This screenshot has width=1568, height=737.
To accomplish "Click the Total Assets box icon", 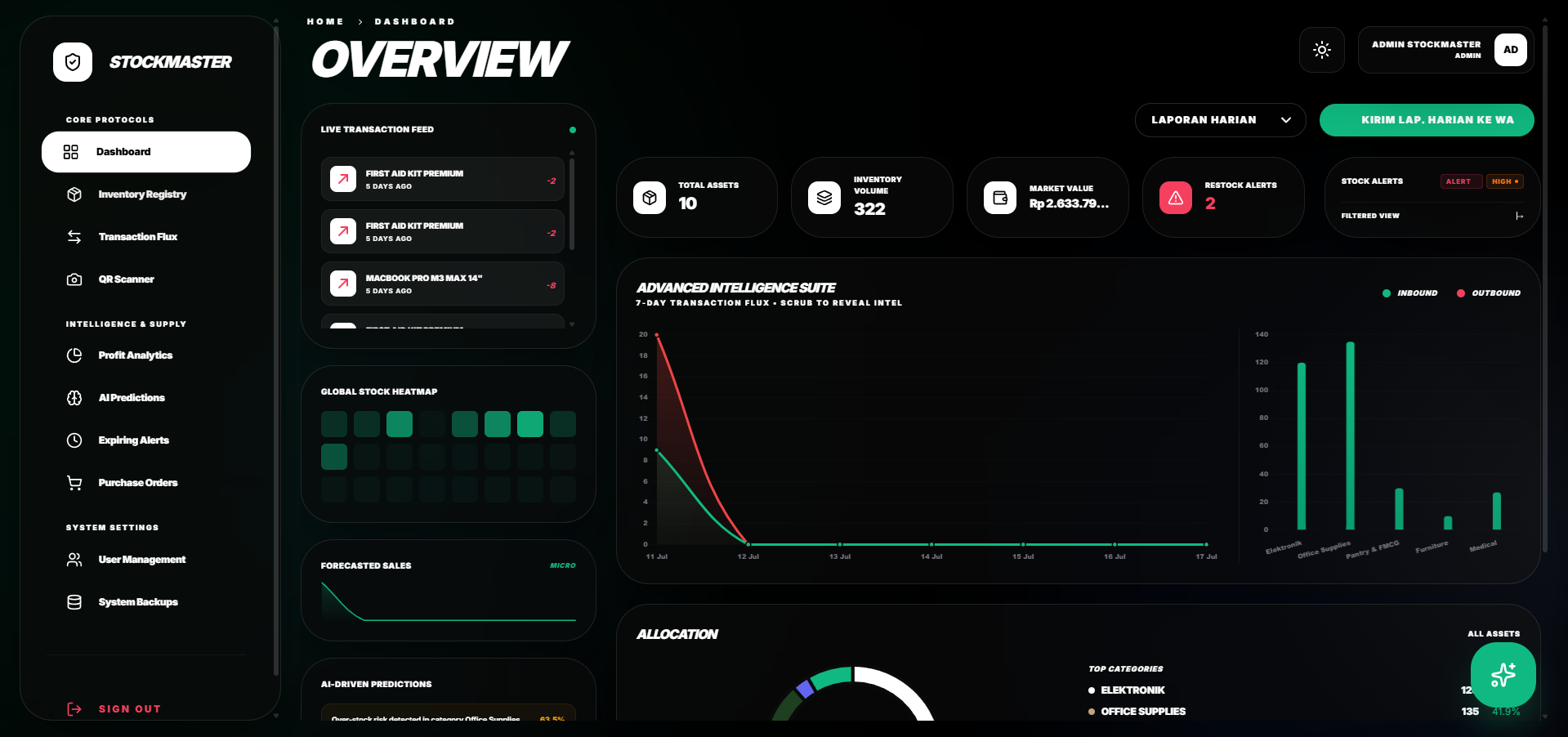I will pyautogui.click(x=650, y=198).
